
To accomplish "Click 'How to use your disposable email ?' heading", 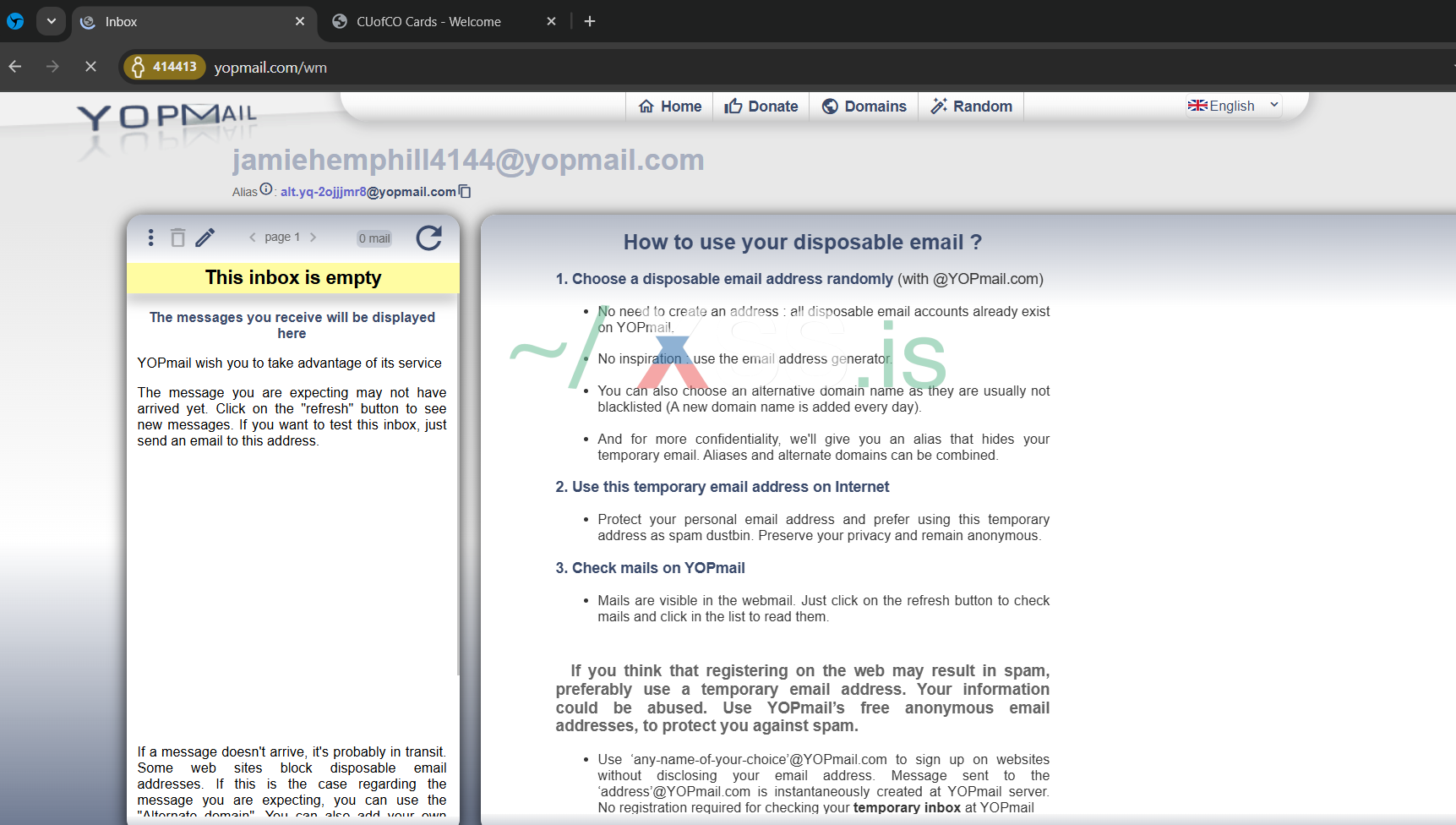I will (803, 243).
